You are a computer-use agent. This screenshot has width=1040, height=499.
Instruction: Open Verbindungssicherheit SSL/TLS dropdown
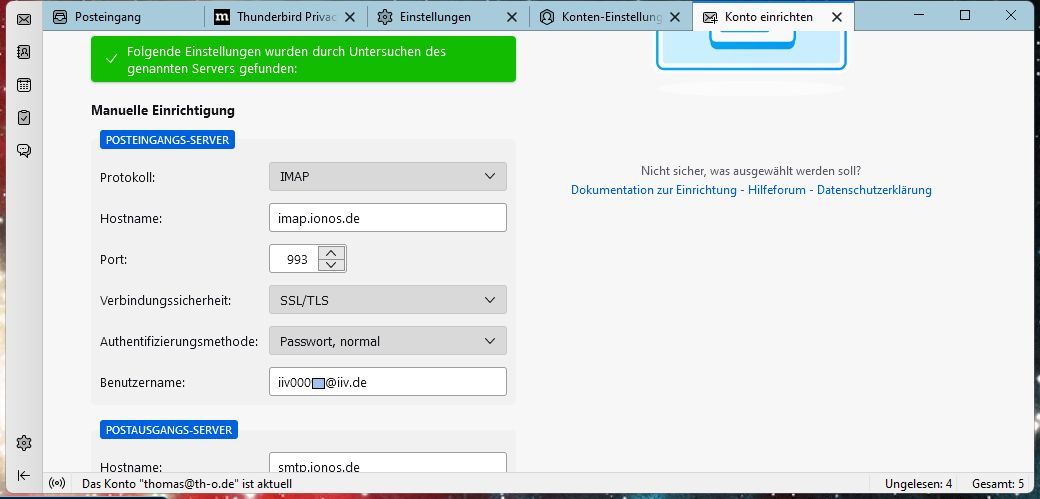tap(387, 300)
